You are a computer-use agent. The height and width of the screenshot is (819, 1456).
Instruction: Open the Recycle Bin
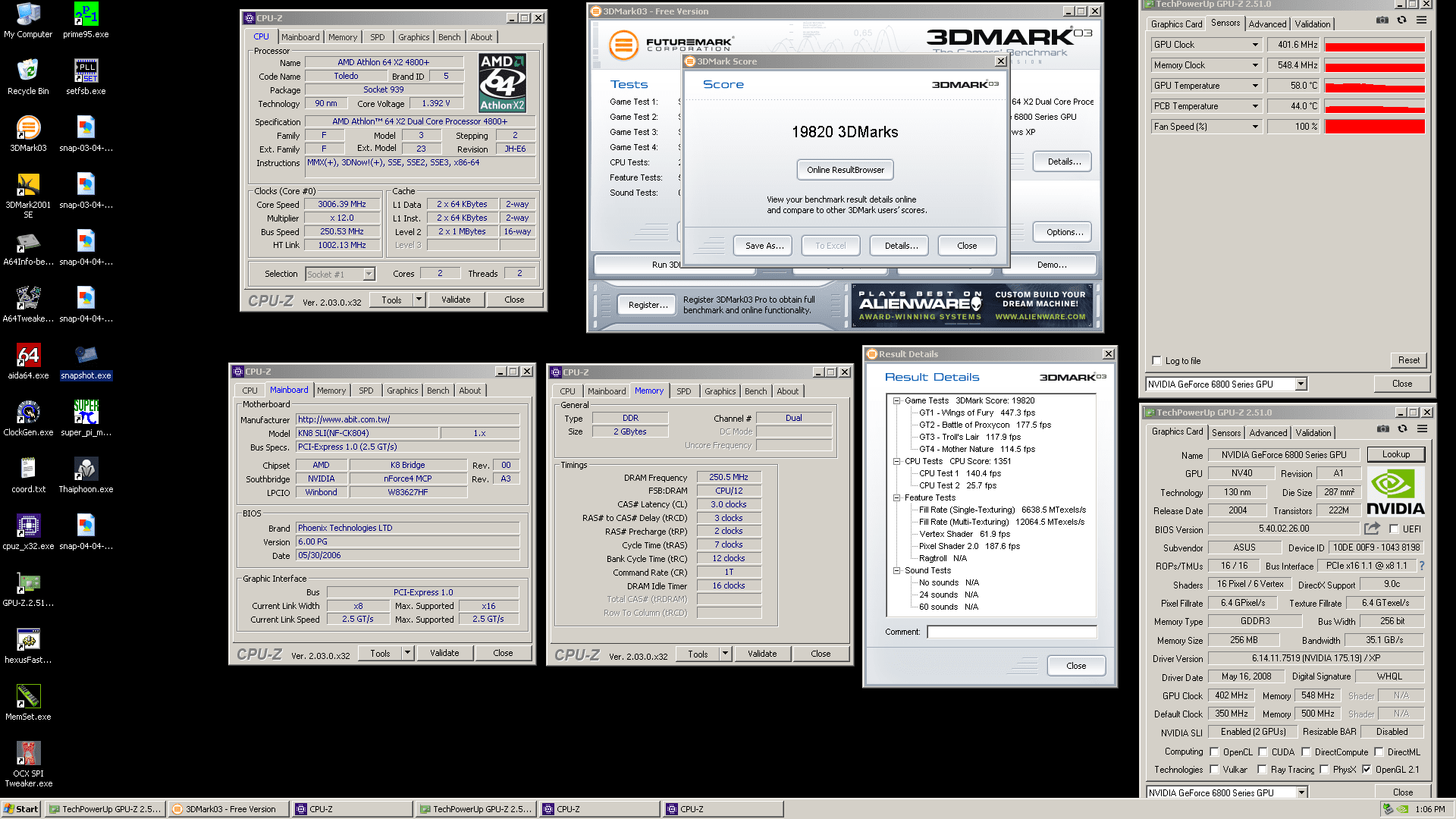click(x=28, y=77)
